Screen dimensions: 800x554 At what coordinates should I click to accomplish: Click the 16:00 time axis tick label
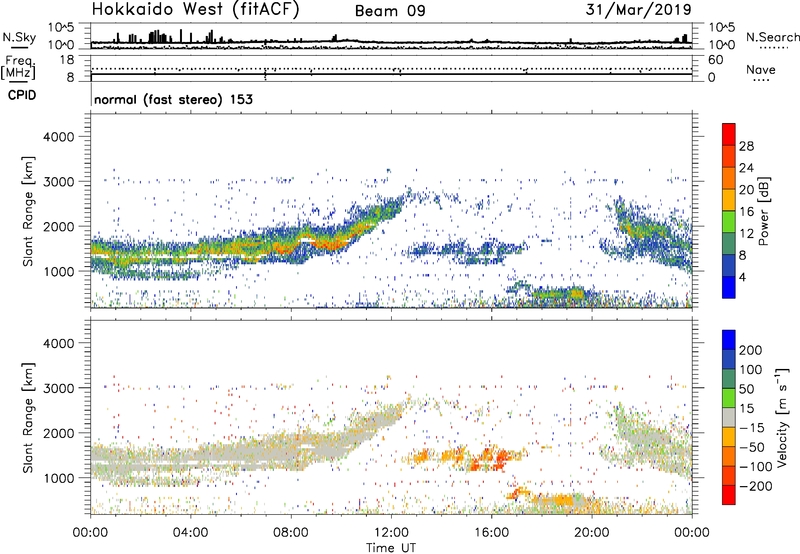click(x=491, y=533)
